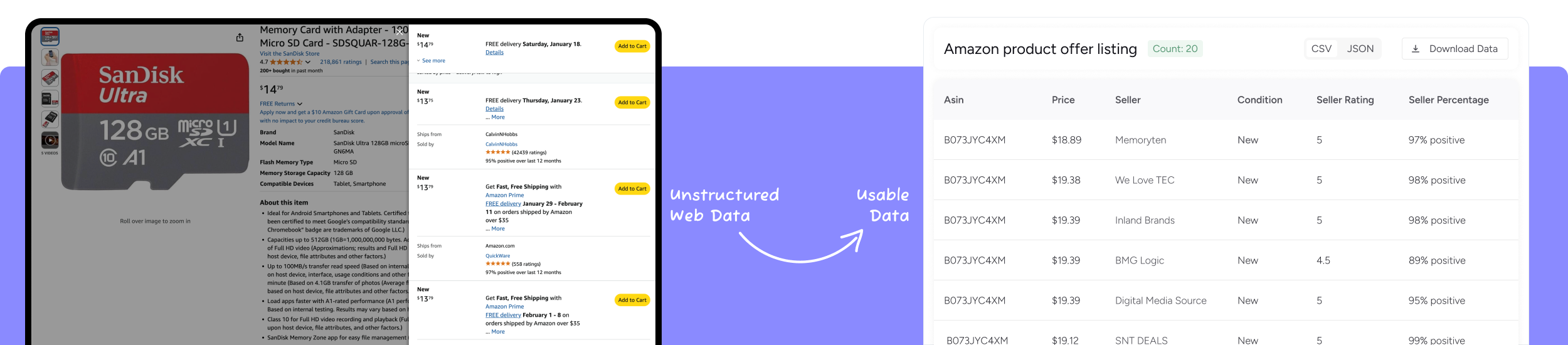Click CalvinNHobbs seller star rating
The width and height of the screenshot is (1568, 345).
[497, 152]
